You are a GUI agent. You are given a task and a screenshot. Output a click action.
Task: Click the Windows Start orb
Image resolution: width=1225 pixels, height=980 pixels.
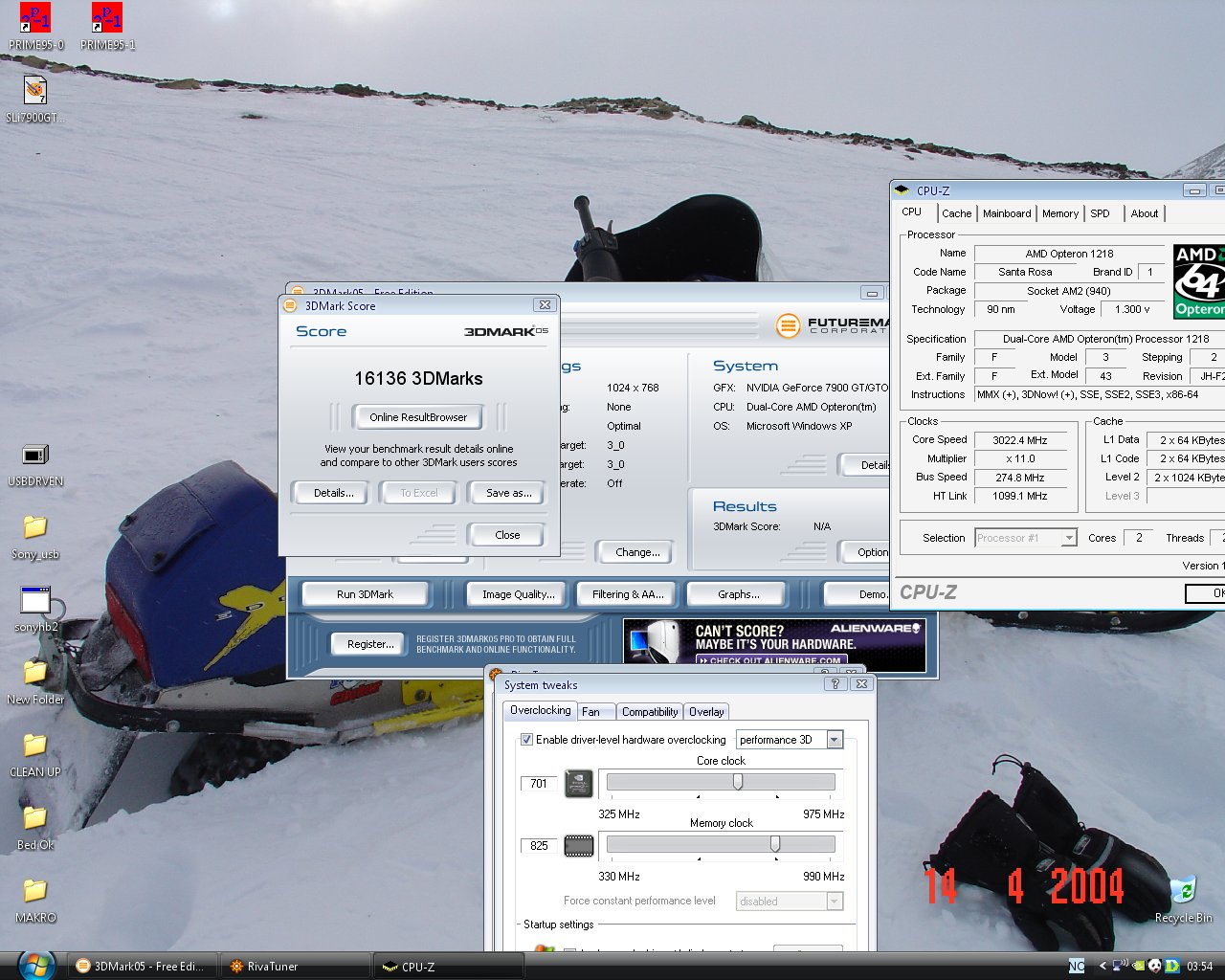(36, 965)
